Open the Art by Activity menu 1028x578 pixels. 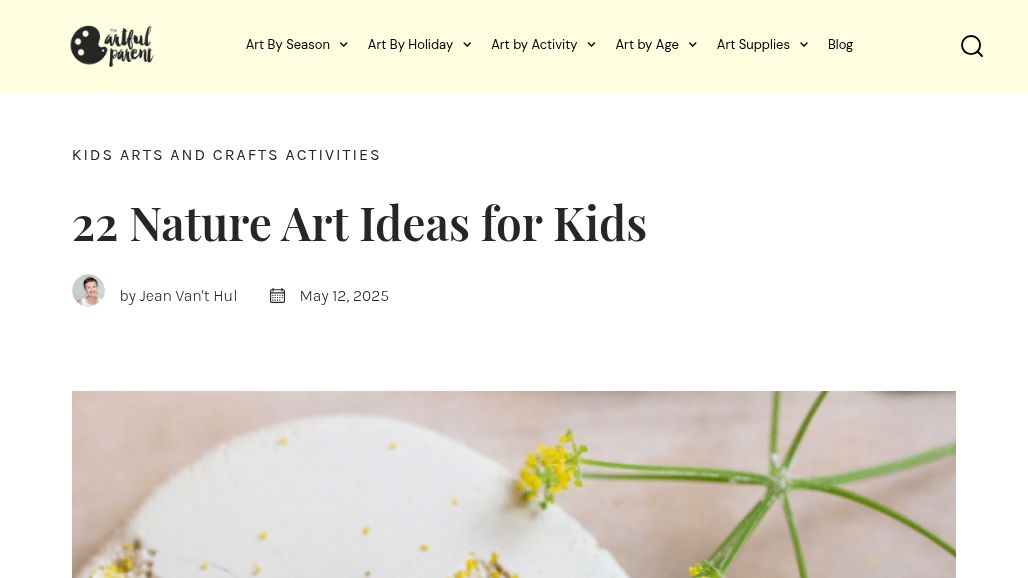pyautogui.click(x=534, y=44)
